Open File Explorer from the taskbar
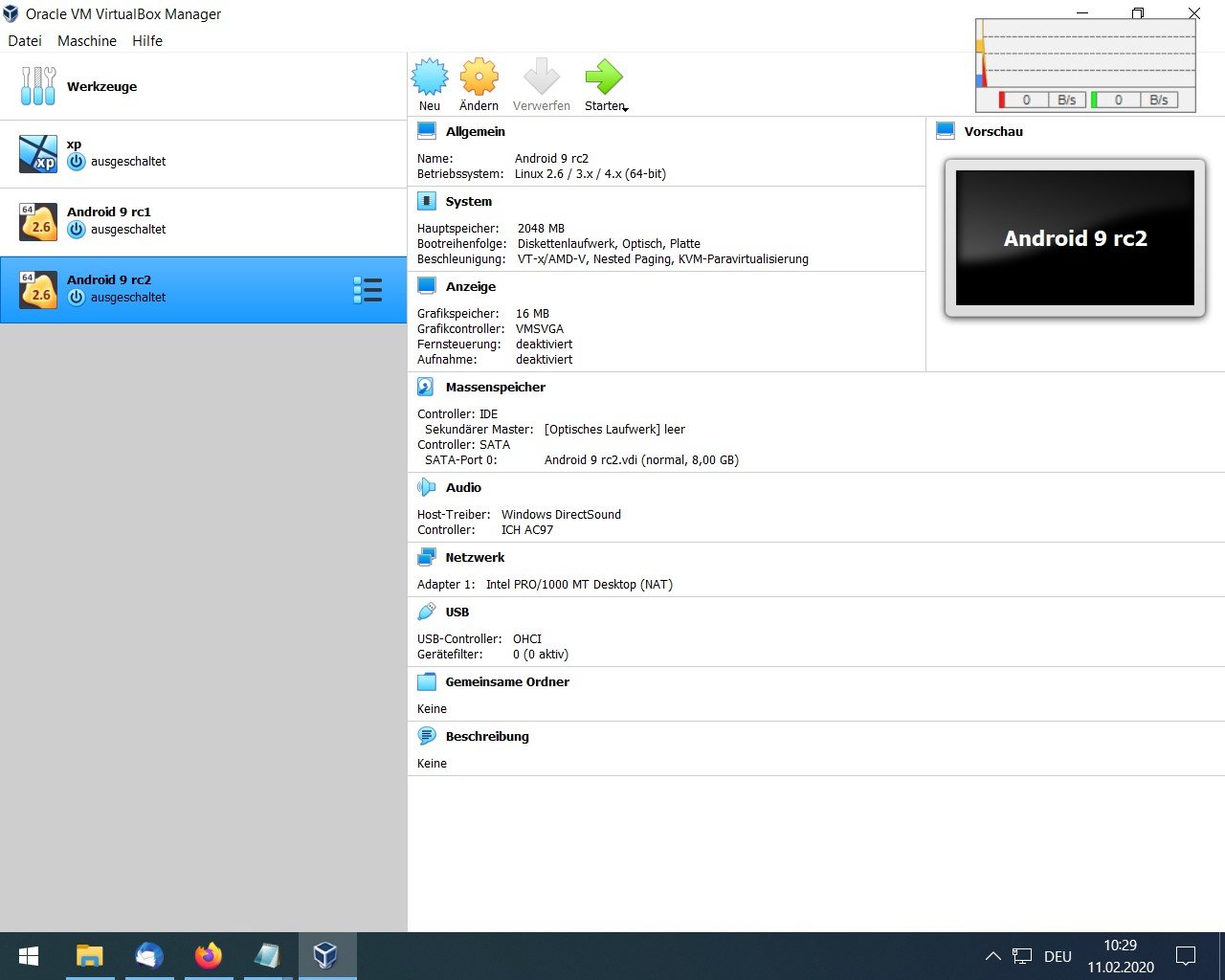This screenshot has height=980, width=1225. 89,956
